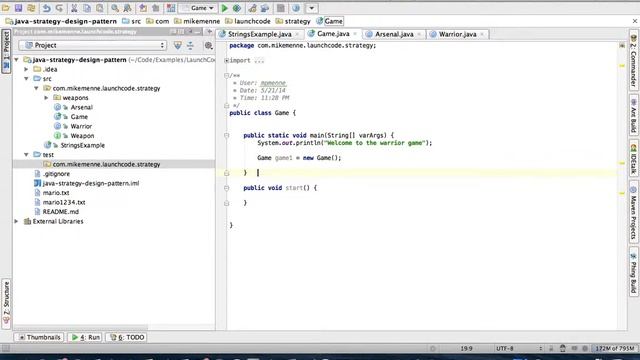
Task: Collapse the src folder
Action: point(27,78)
